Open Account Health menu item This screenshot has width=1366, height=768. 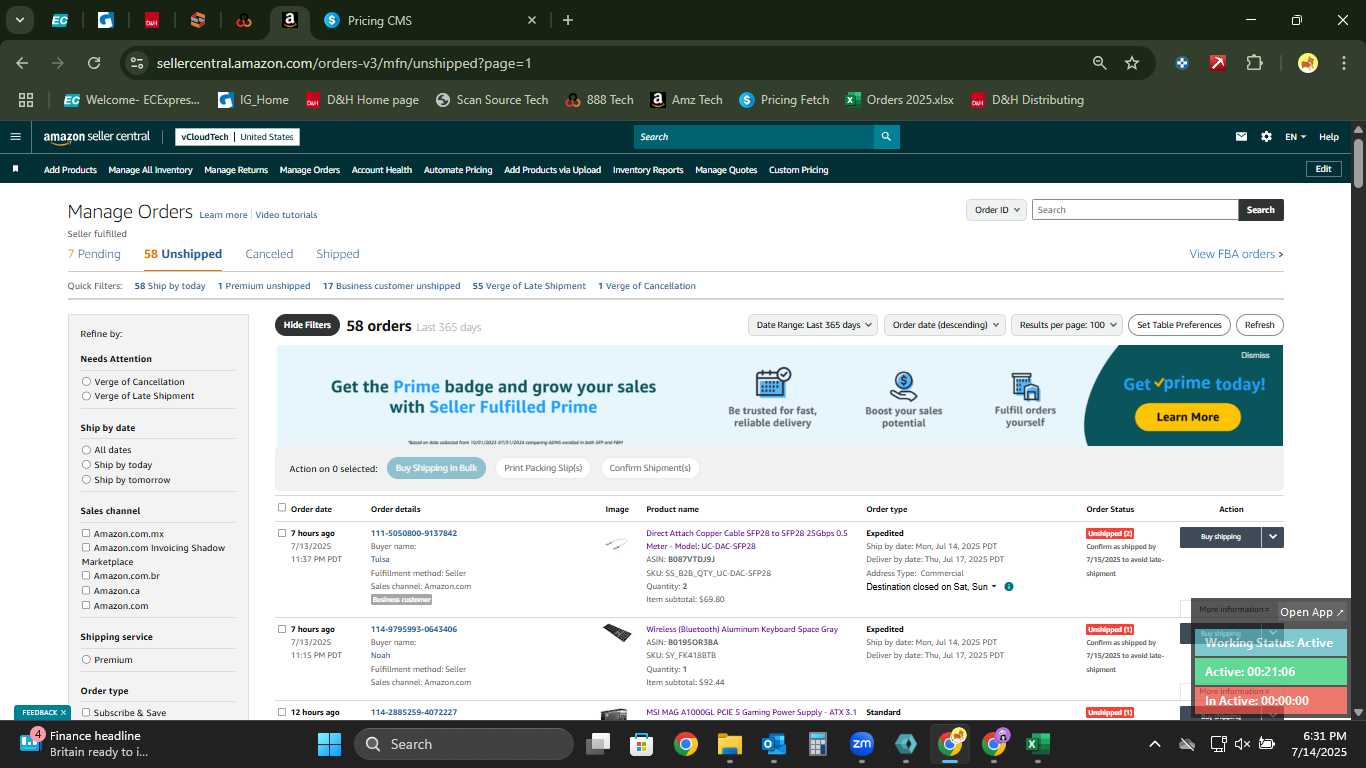pos(381,170)
